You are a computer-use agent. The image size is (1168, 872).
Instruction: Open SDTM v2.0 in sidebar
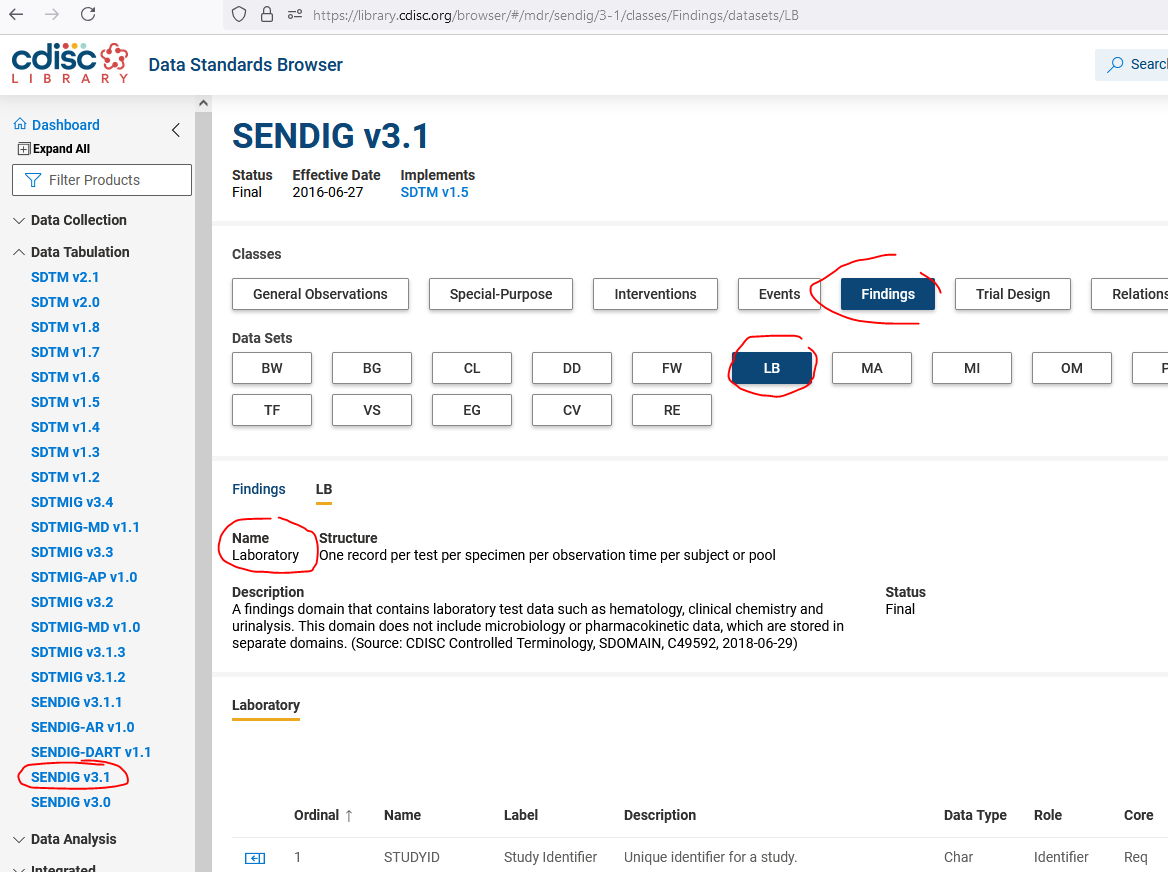[x=65, y=302]
